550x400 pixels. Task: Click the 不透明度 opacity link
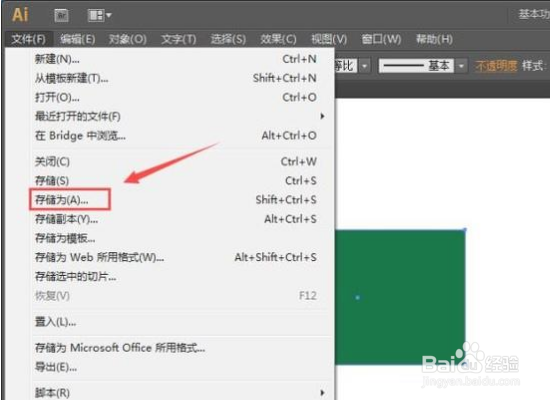tap(496, 66)
